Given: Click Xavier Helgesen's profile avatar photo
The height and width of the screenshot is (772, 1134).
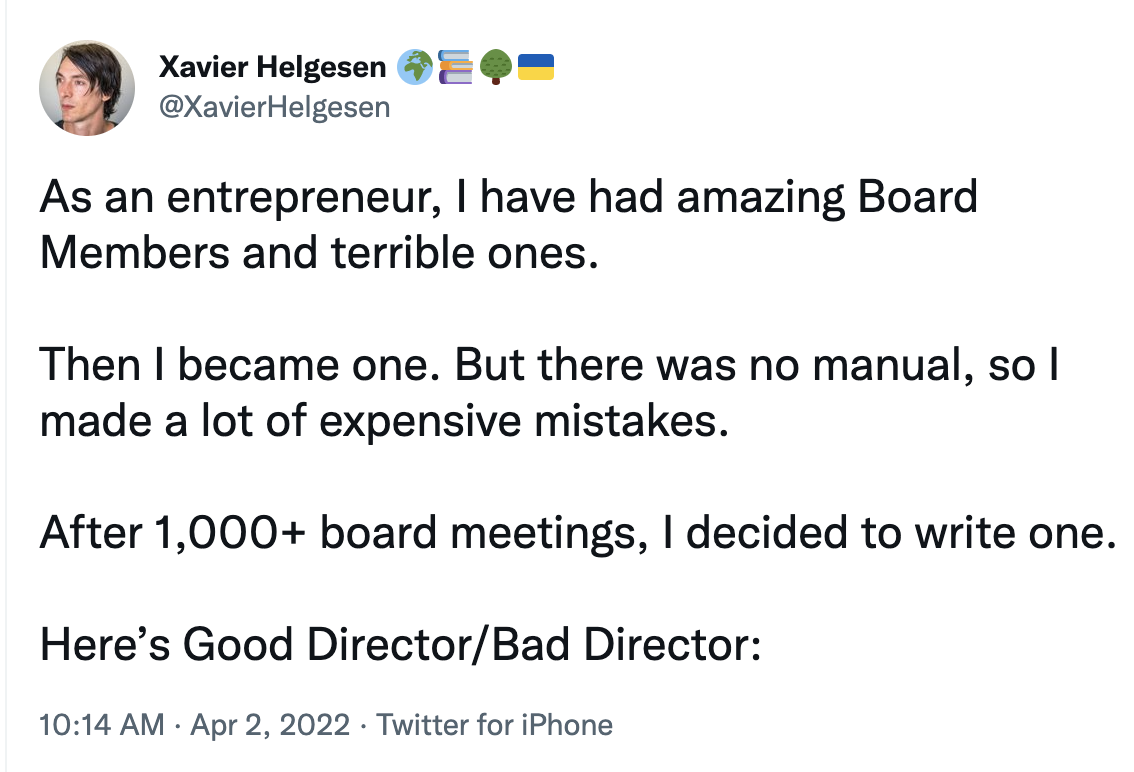Looking at the screenshot, I should (87, 88).
